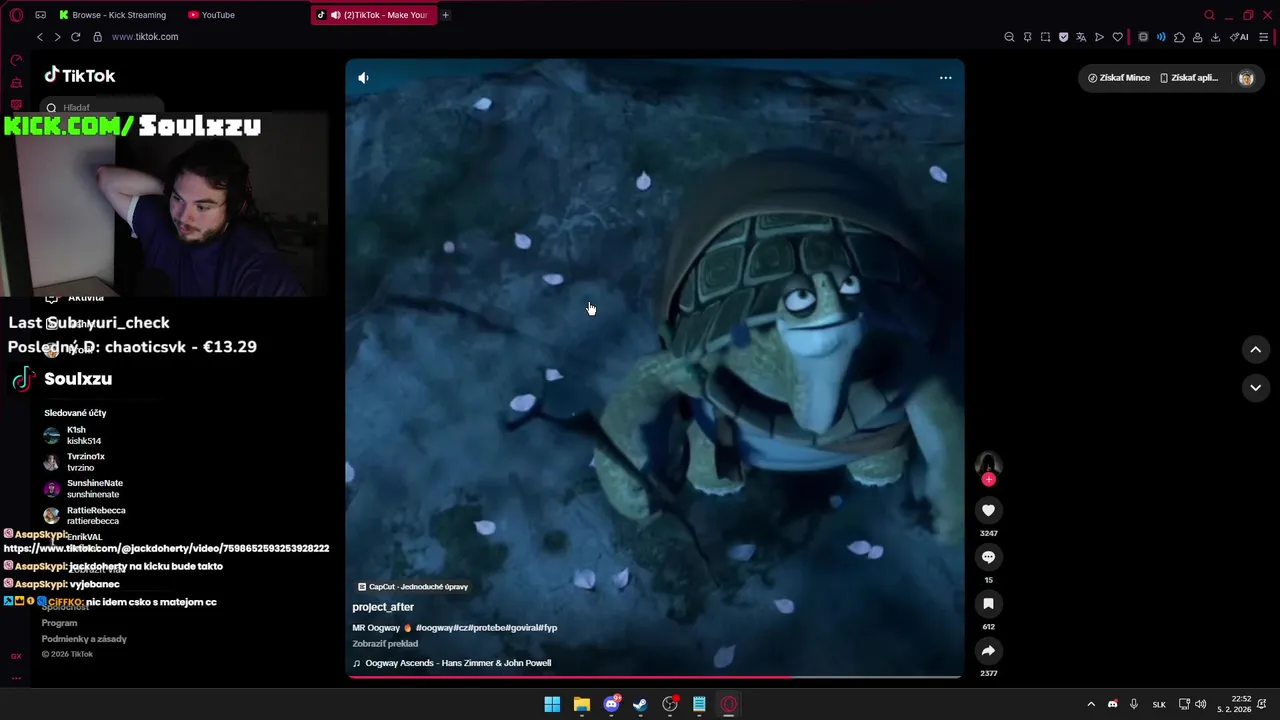Open Steam from the taskbar
The height and width of the screenshot is (720, 1280).
640,704
